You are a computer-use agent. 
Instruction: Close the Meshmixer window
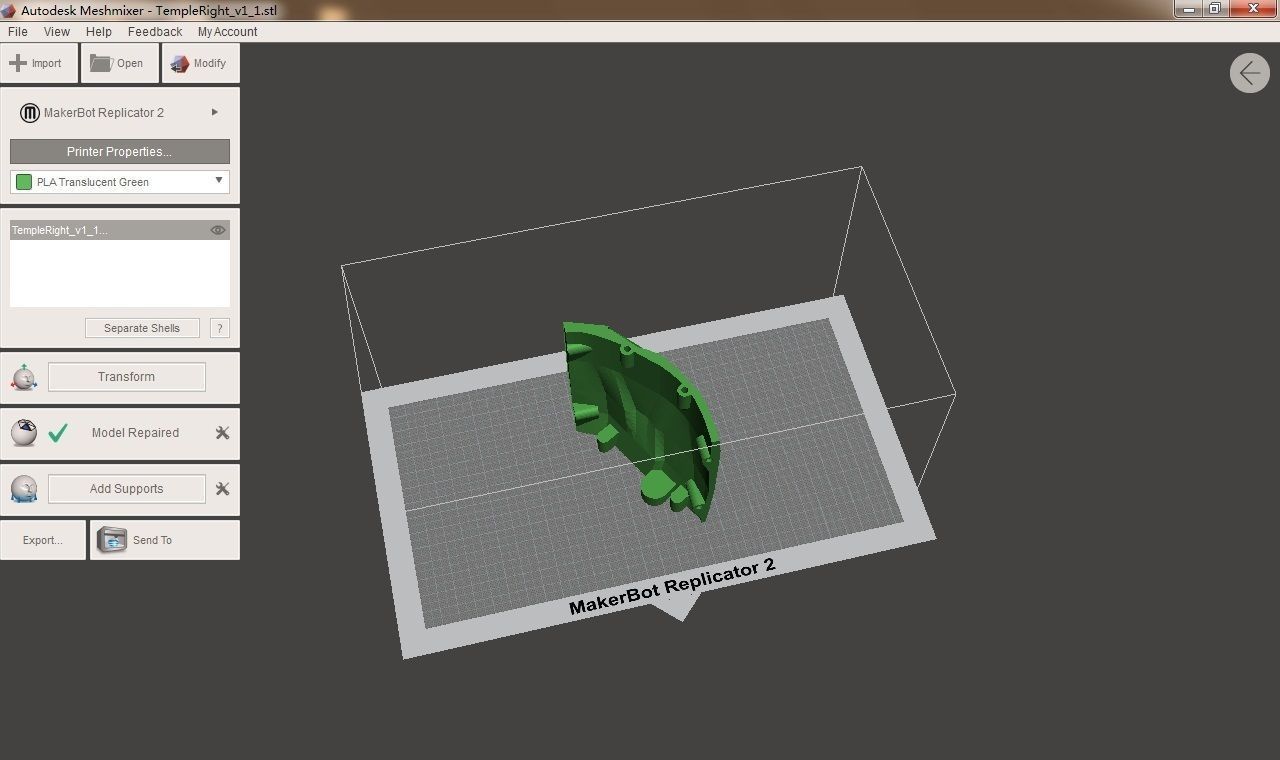click(x=1253, y=8)
